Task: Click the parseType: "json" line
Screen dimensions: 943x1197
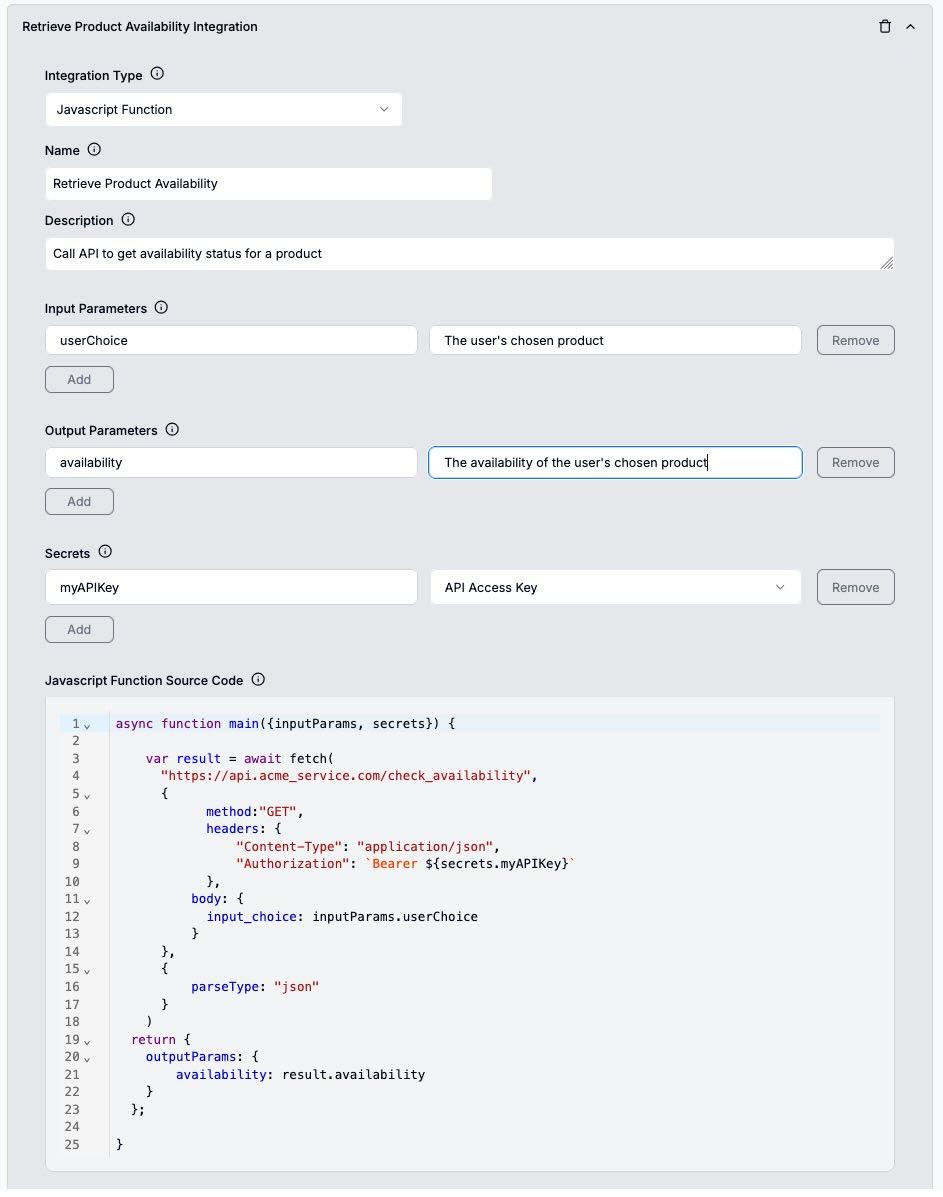Action: click(x=254, y=986)
